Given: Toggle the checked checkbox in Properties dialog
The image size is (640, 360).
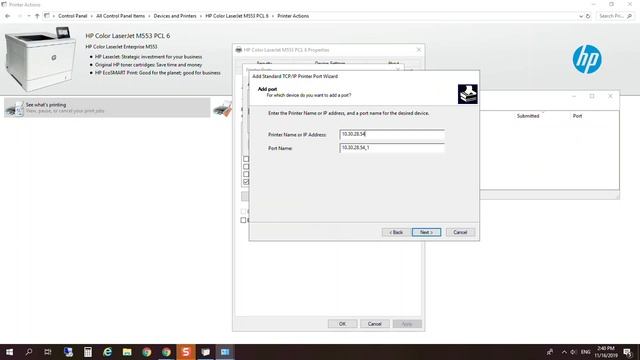Looking at the screenshot, I should 246,182.
